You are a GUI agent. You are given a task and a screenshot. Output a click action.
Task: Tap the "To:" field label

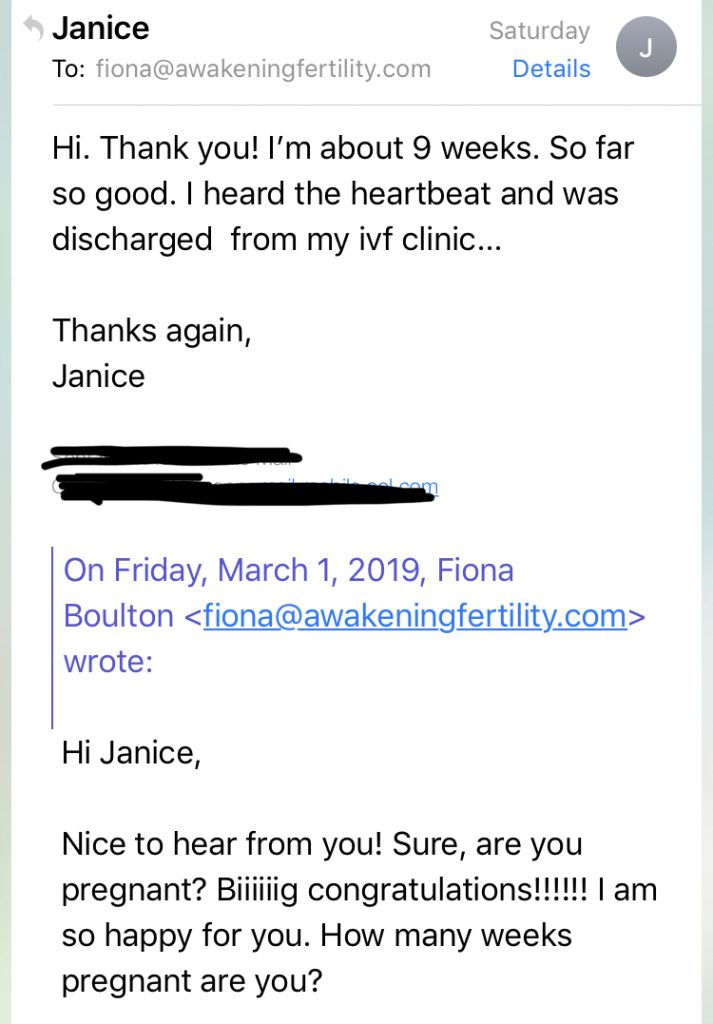[x=69, y=69]
